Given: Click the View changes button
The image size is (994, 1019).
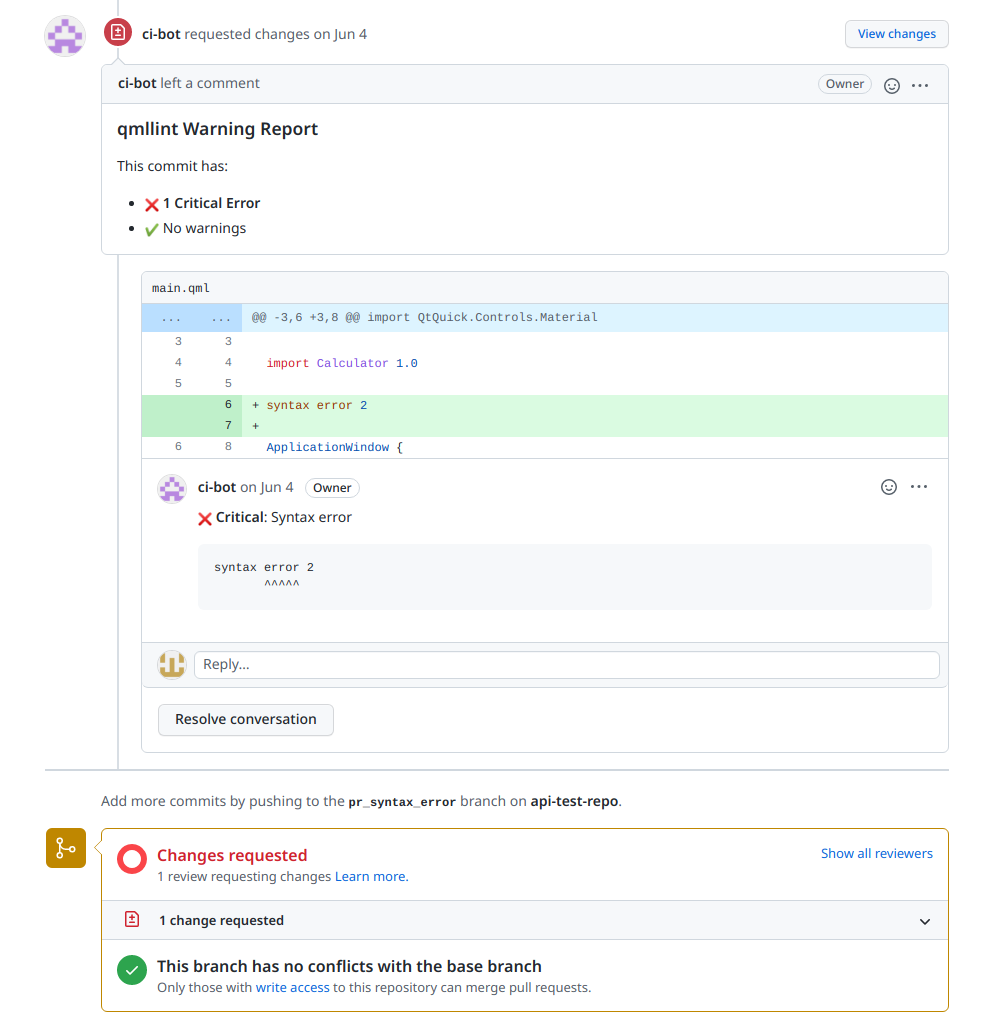Looking at the screenshot, I should pyautogui.click(x=896, y=34).
